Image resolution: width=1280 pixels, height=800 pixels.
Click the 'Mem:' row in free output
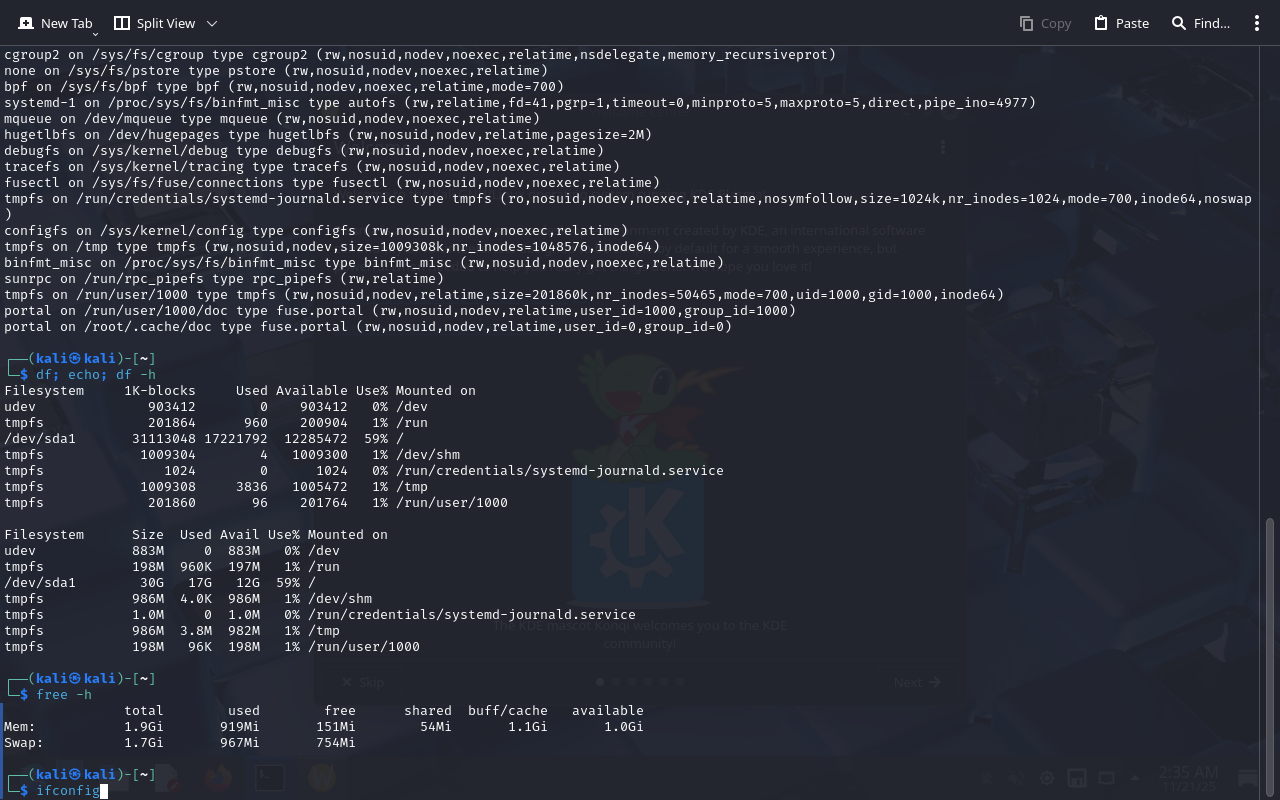coord(20,727)
